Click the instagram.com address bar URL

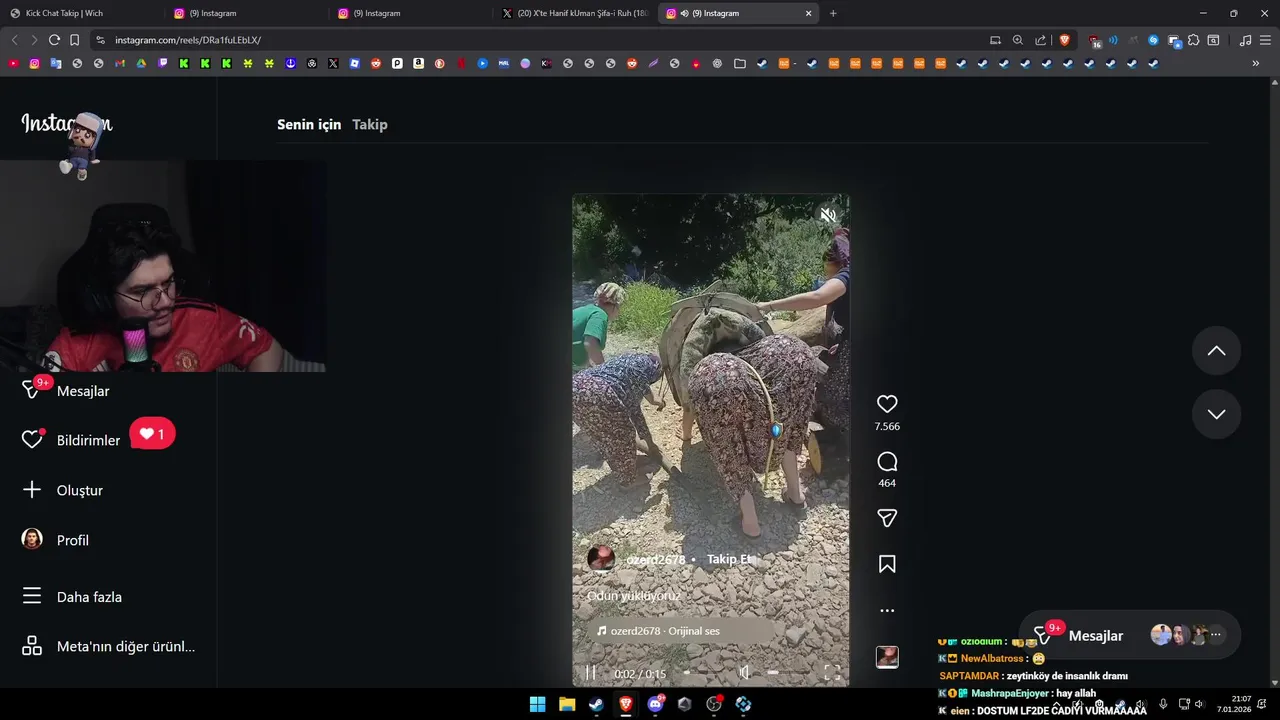tap(188, 40)
